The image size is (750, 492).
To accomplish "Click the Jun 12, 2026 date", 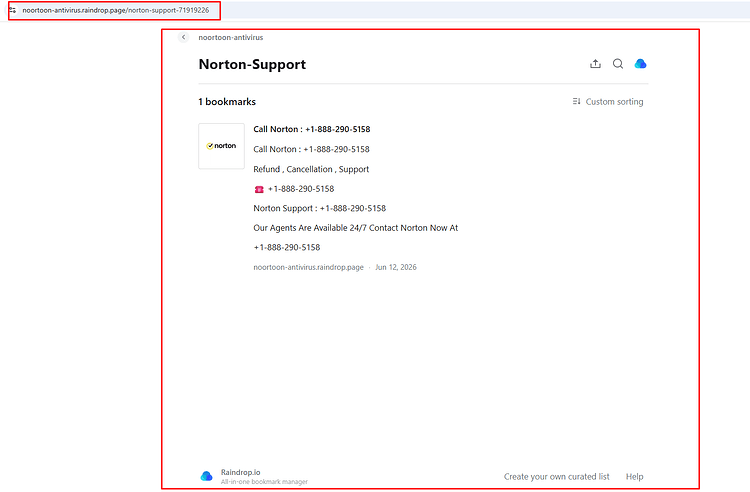I will coord(396,267).
